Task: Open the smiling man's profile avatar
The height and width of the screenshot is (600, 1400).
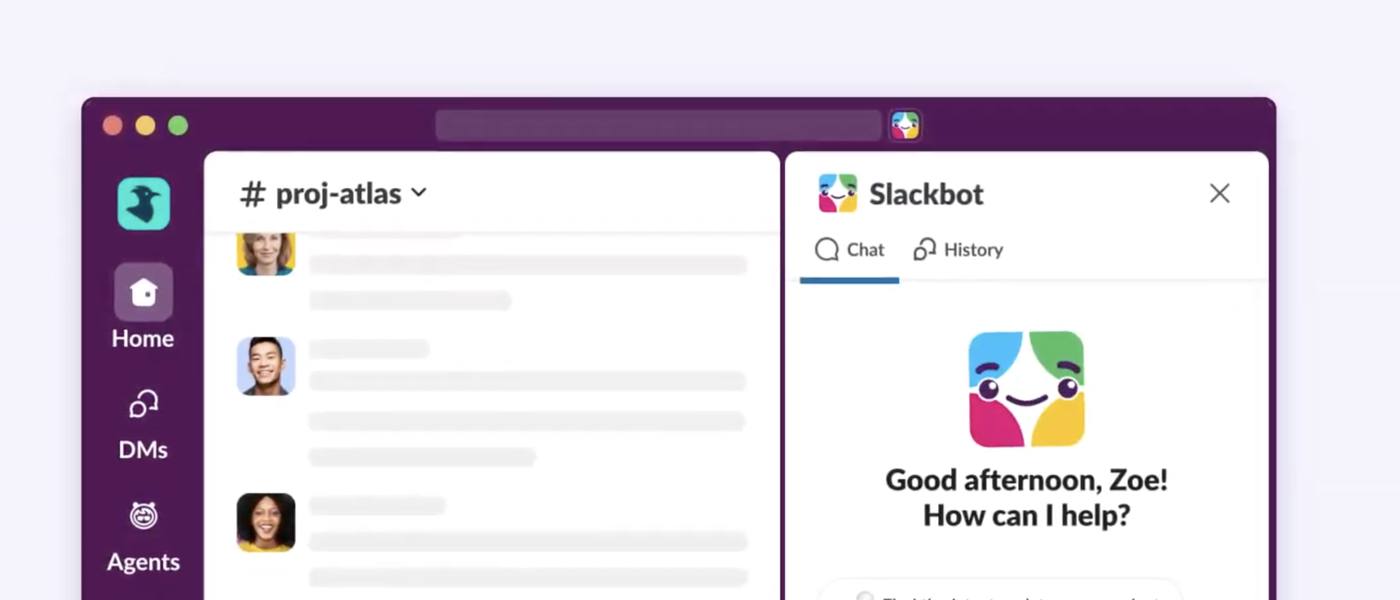Action: click(266, 366)
